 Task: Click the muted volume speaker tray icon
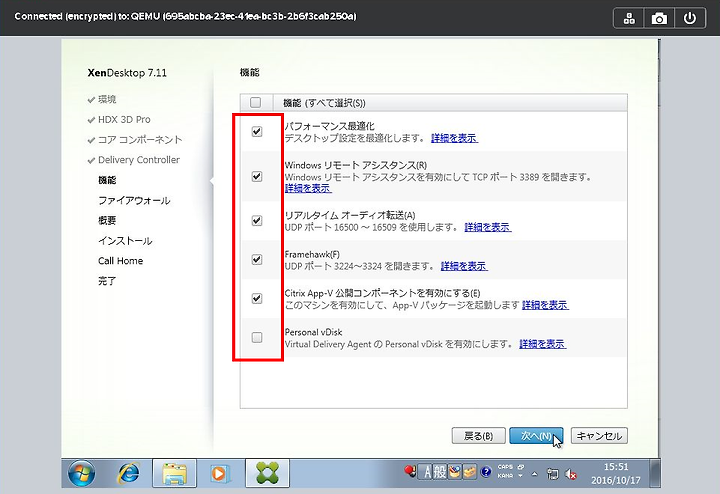coord(571,474)
